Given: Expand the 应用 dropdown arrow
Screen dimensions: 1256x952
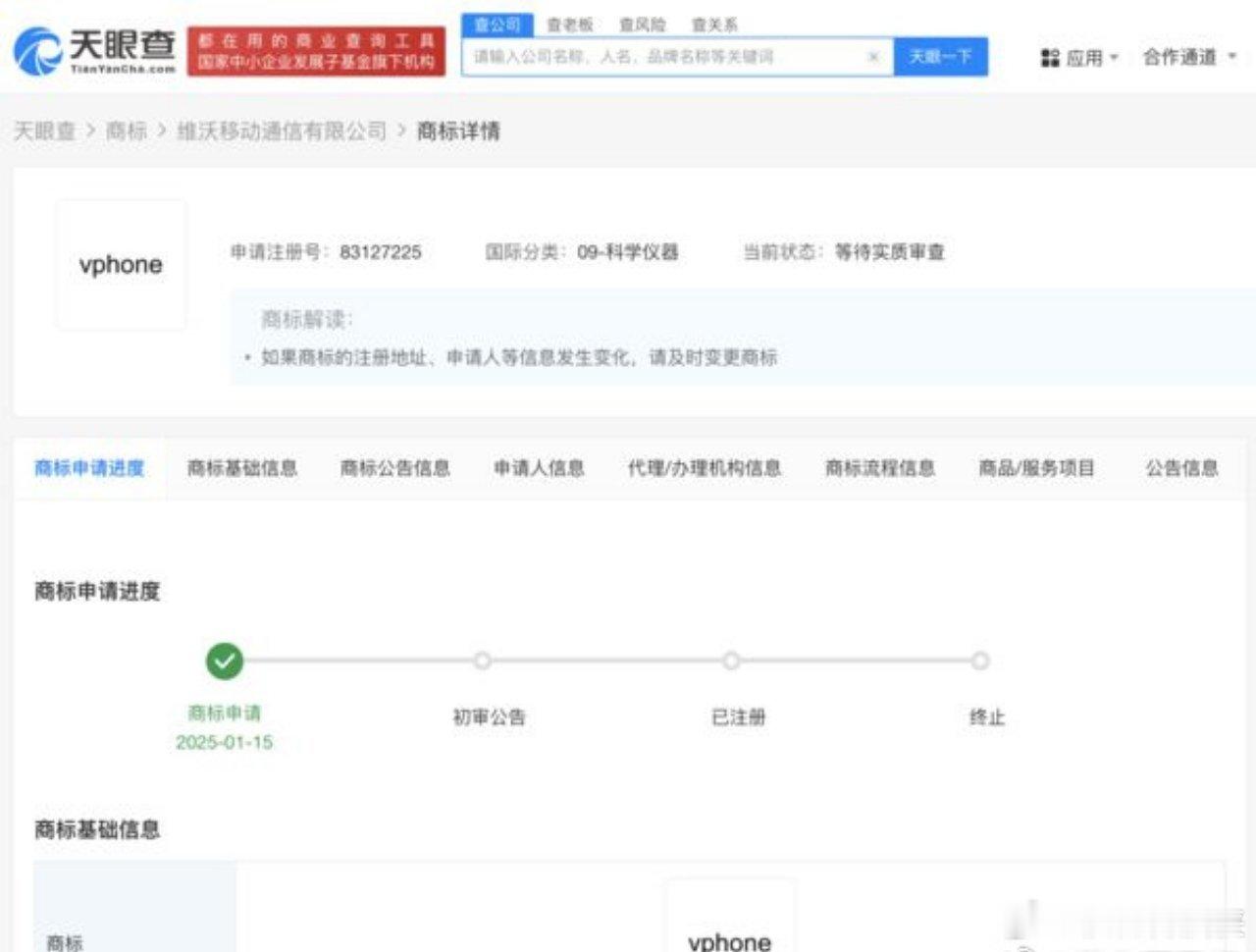Looking at the screenshot, I should (x=1114, y=58).
